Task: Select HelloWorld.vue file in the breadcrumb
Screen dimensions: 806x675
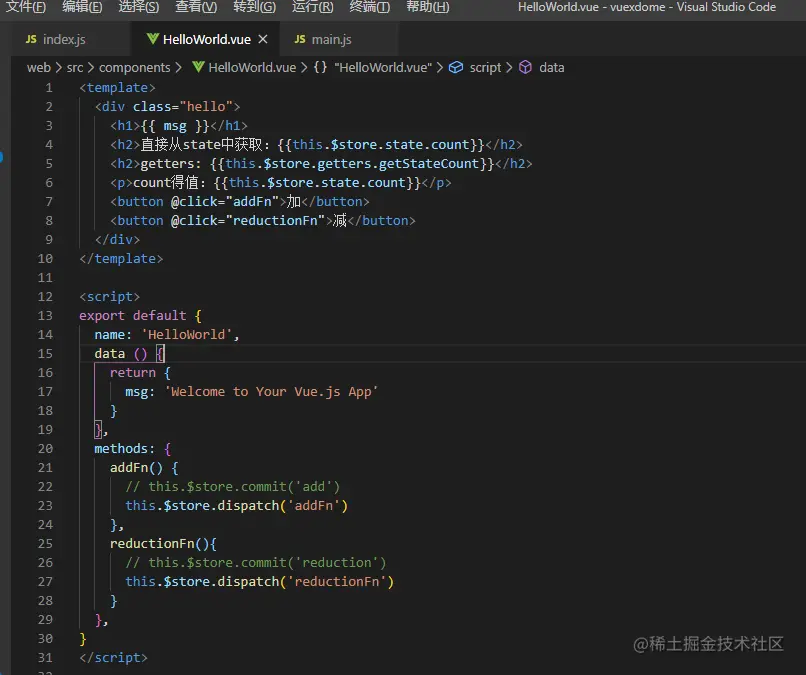Action: click(252, 68)
